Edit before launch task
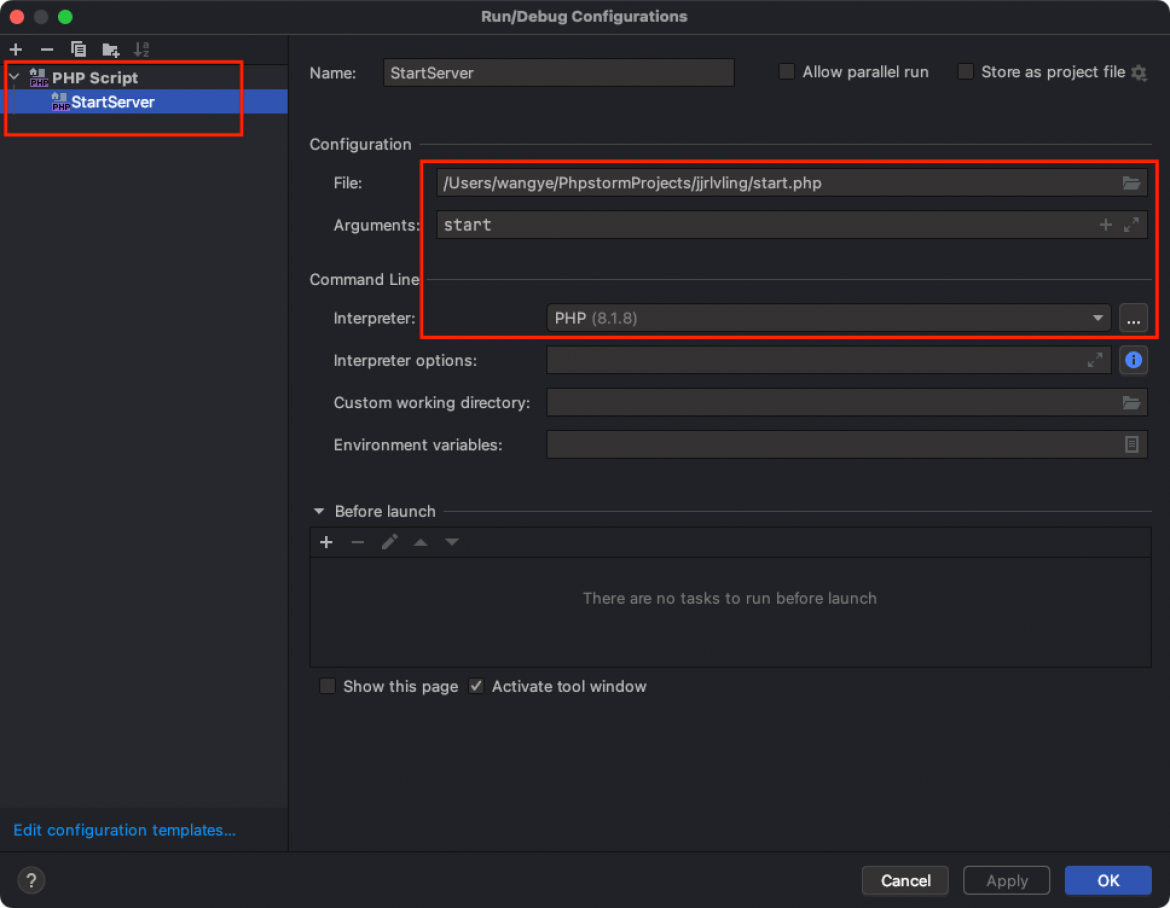1170x908 pixels. pyautogui.click(x=390, y=542)
